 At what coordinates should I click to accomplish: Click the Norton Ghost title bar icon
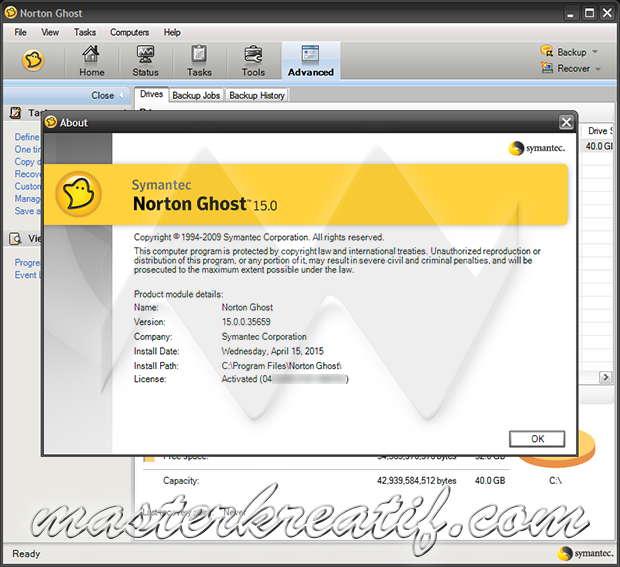pyautogui.click(x=11, y=13)
